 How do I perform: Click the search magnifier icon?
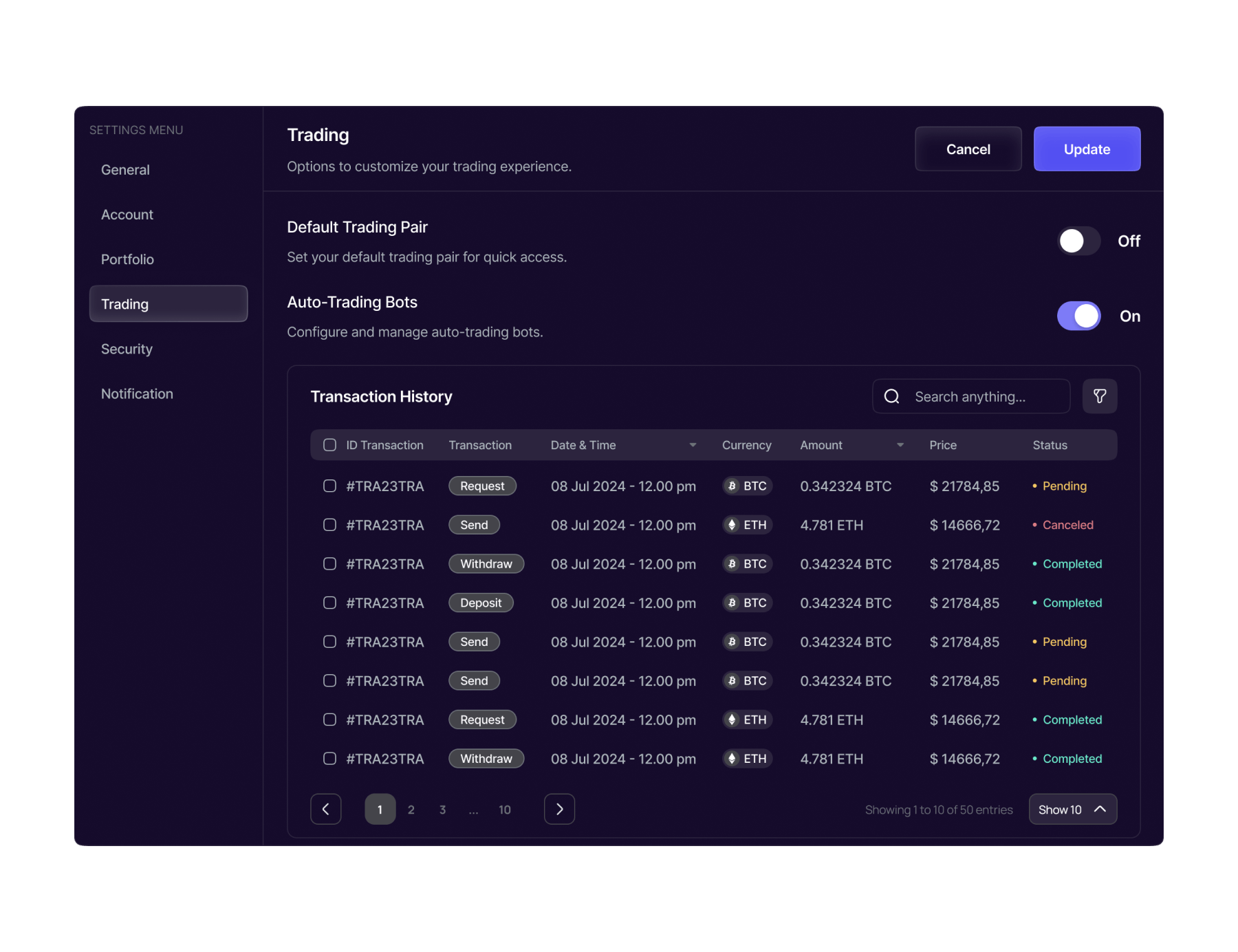click(x=891, y=396)
